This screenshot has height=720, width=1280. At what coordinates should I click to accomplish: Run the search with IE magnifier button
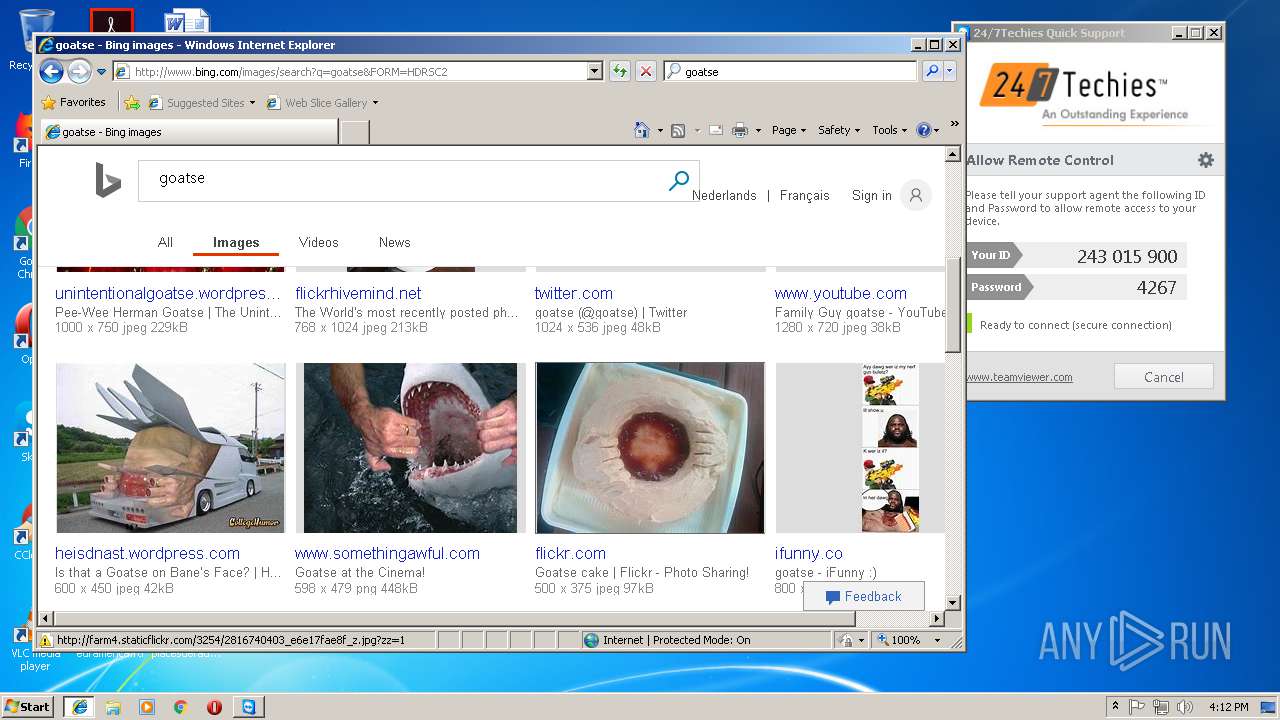932,71
